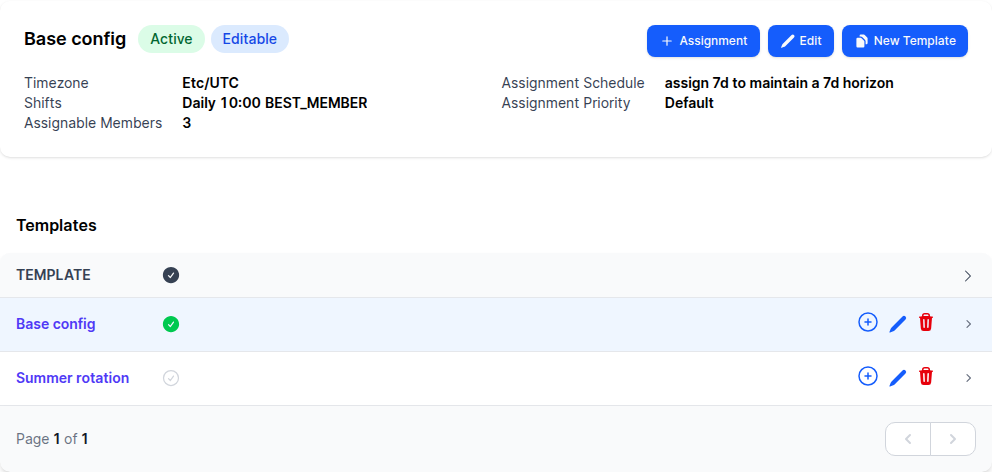This screenshot has width=992, height=472.
Task: Click add assignment icon in Base config row
Action: 867,322
